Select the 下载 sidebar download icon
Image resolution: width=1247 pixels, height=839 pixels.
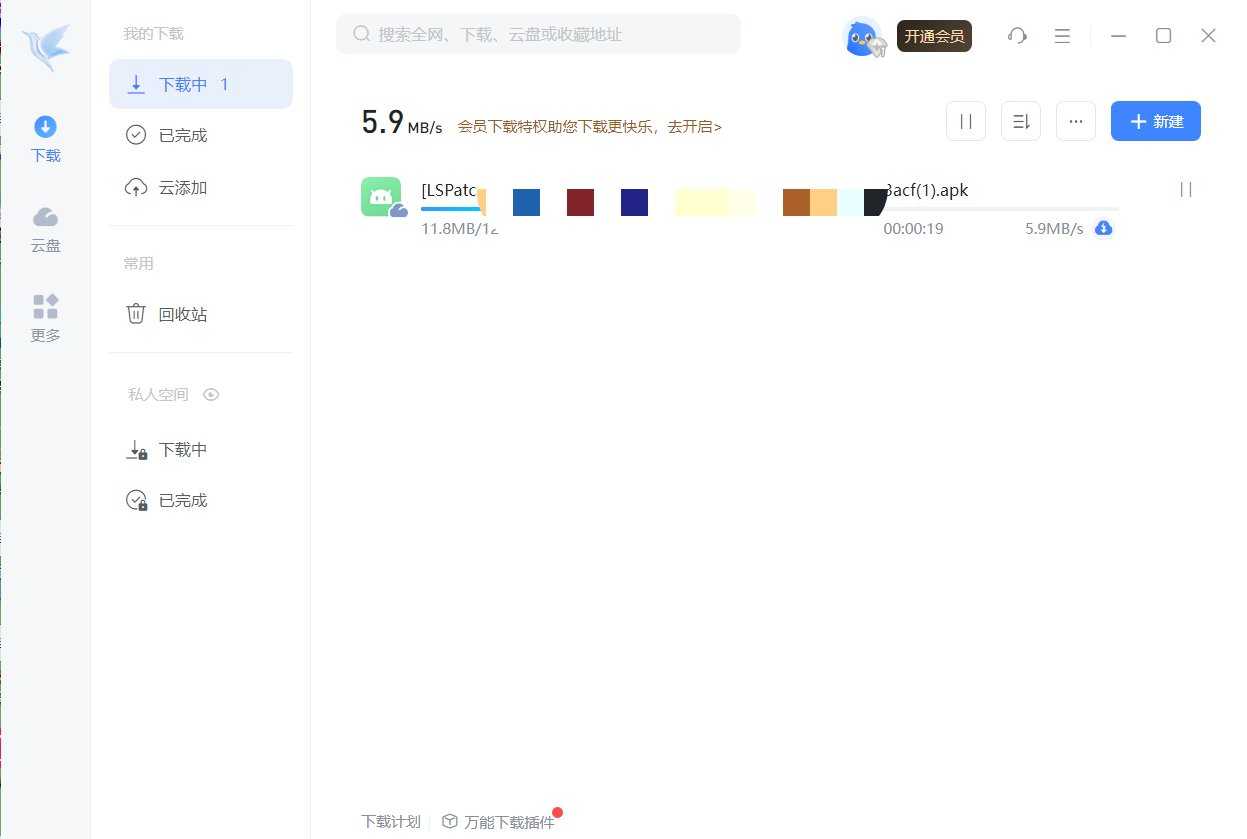(45, 139)
